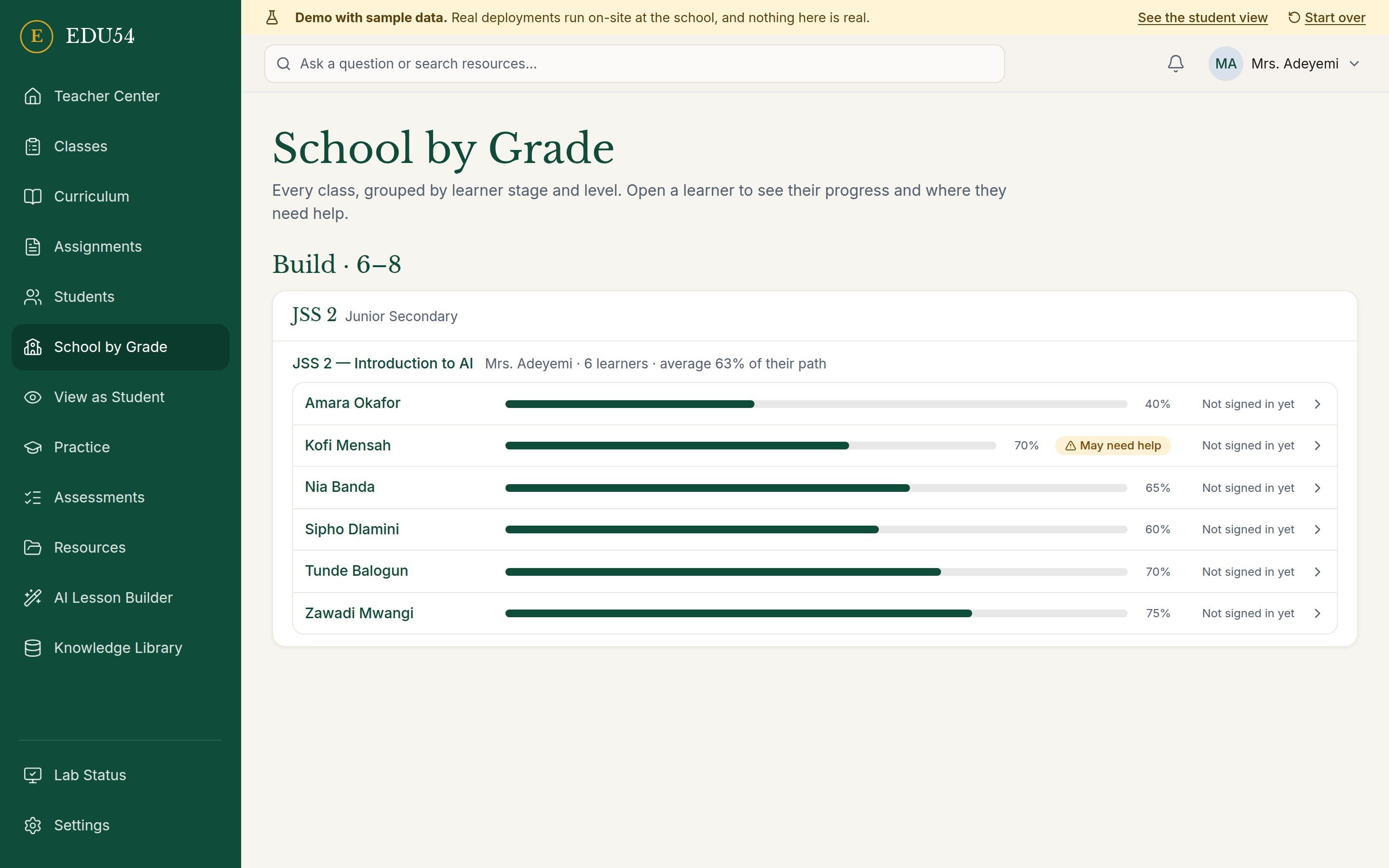The width and height of the screenshot is (1389, 868).
Task: Open the Classes menu item
Action: point(121,147)
